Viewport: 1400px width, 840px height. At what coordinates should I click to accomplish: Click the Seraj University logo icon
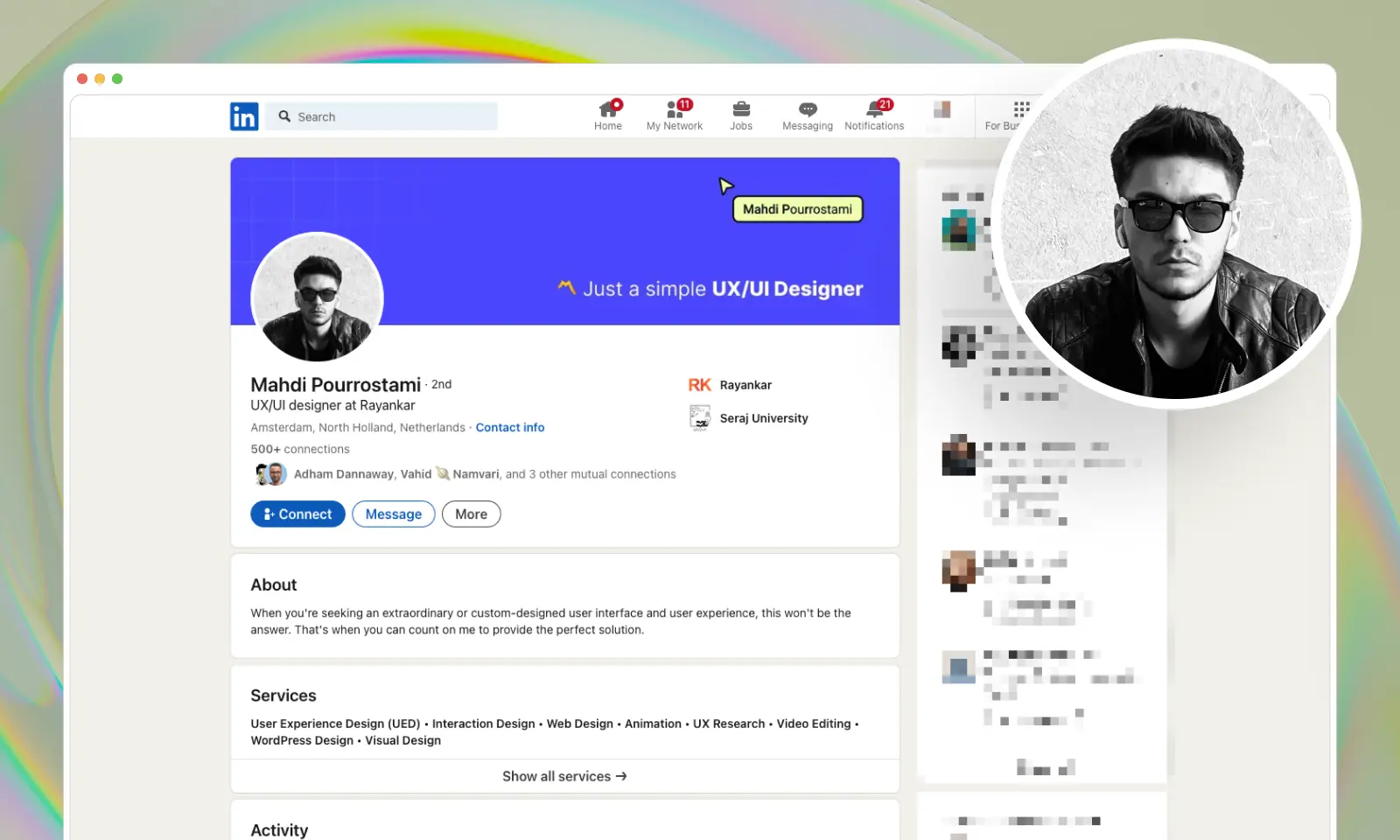point(700,418)
